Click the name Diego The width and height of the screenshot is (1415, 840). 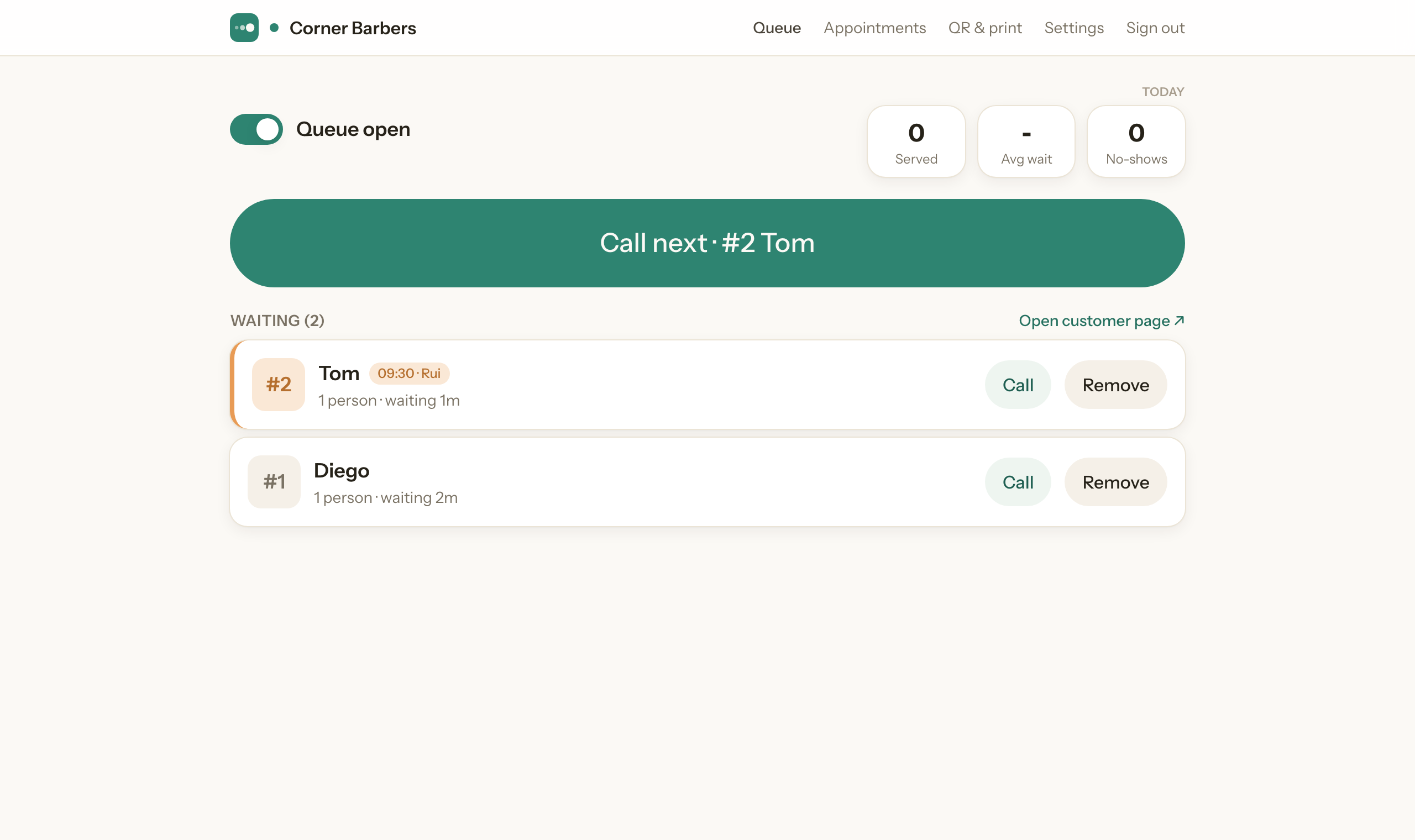point(341,471)
